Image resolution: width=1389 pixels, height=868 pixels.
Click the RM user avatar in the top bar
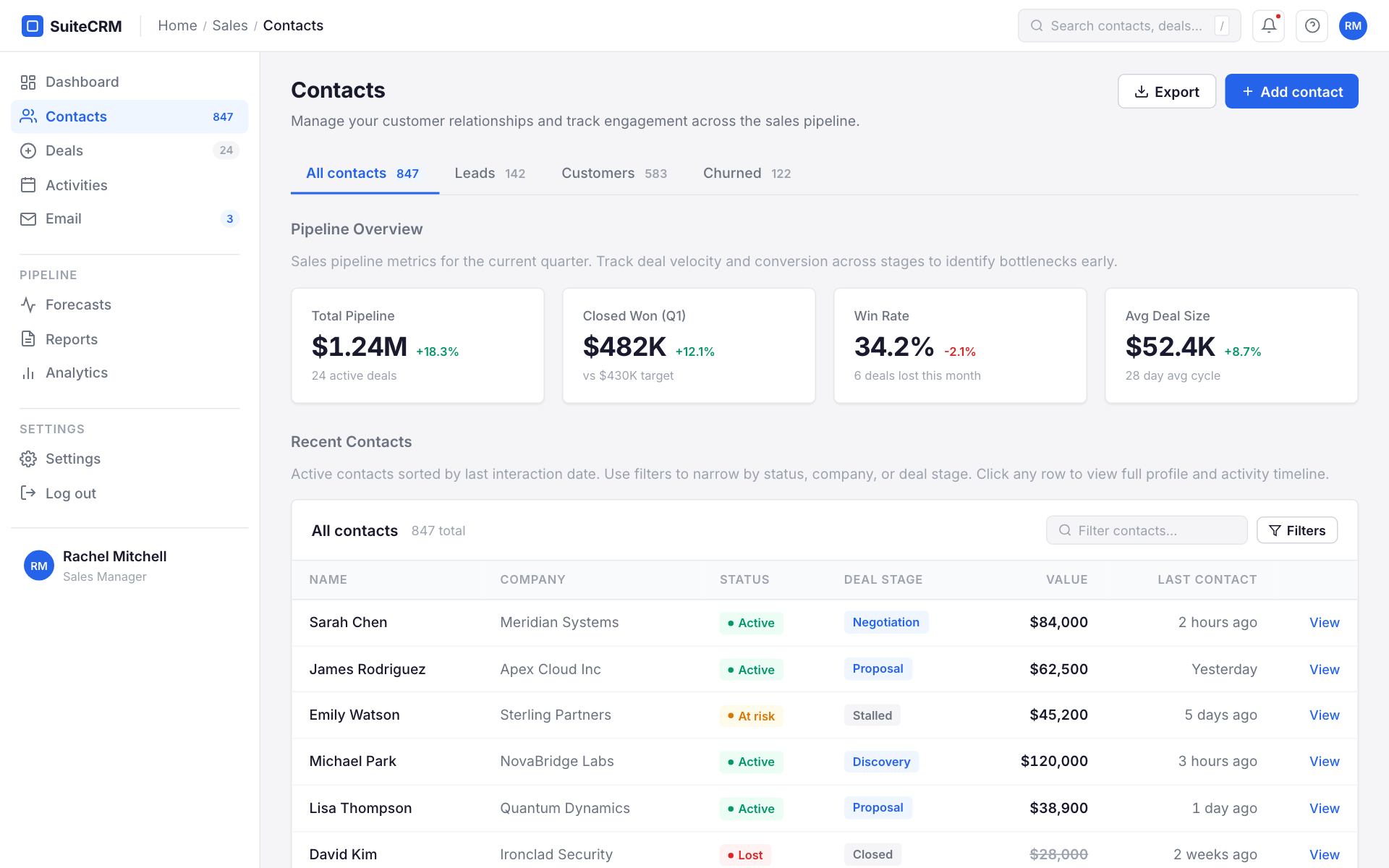coord(1352,26)
